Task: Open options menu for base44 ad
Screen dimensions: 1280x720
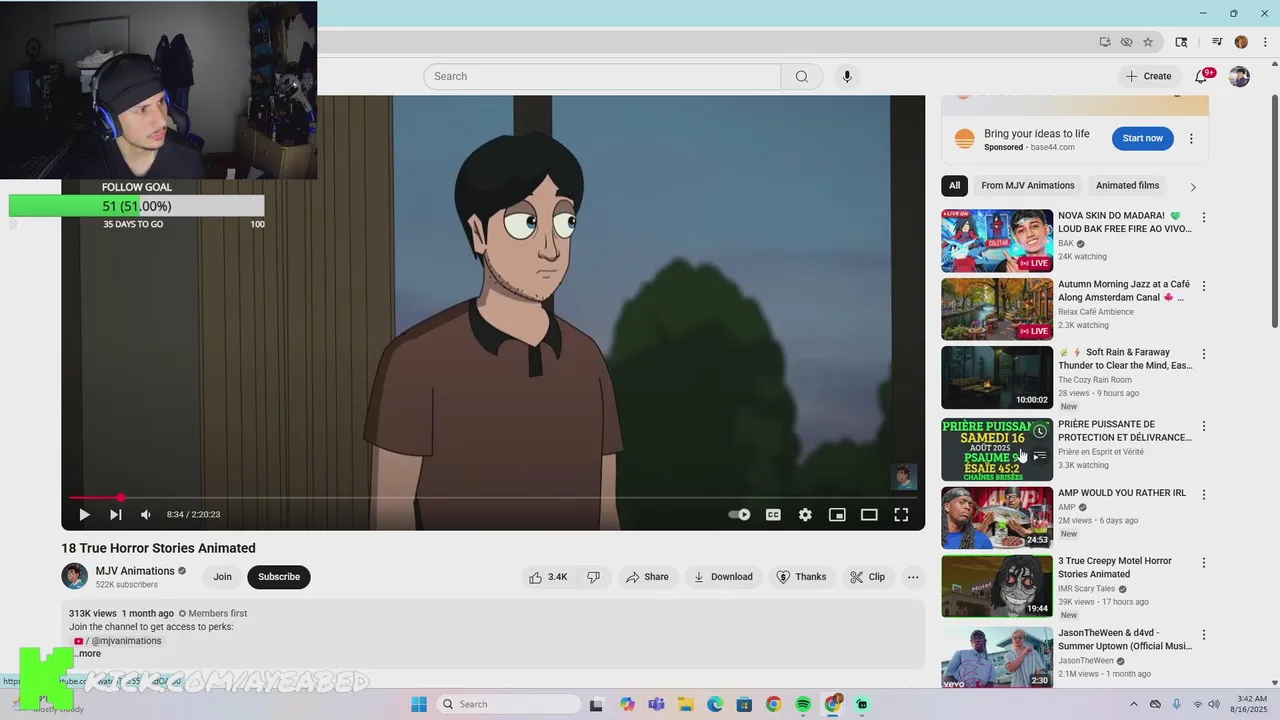Action: click(1191, 139)
